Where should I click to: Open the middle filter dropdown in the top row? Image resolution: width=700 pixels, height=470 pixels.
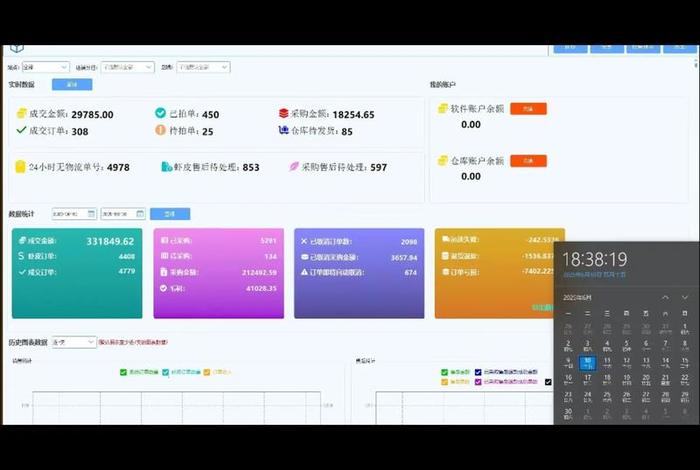point(128,67)
